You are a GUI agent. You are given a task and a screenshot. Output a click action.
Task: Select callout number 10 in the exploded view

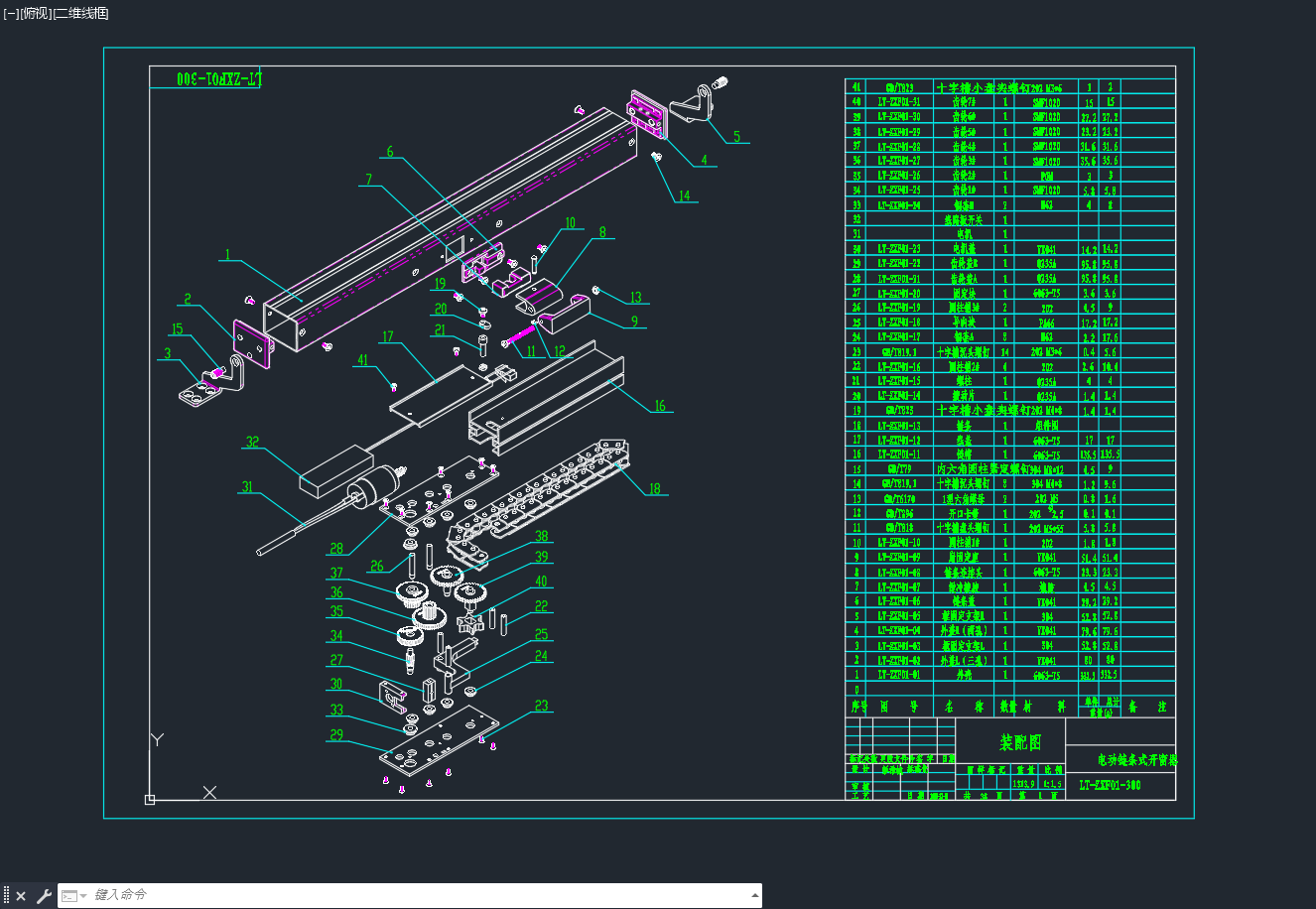point(570,223)
